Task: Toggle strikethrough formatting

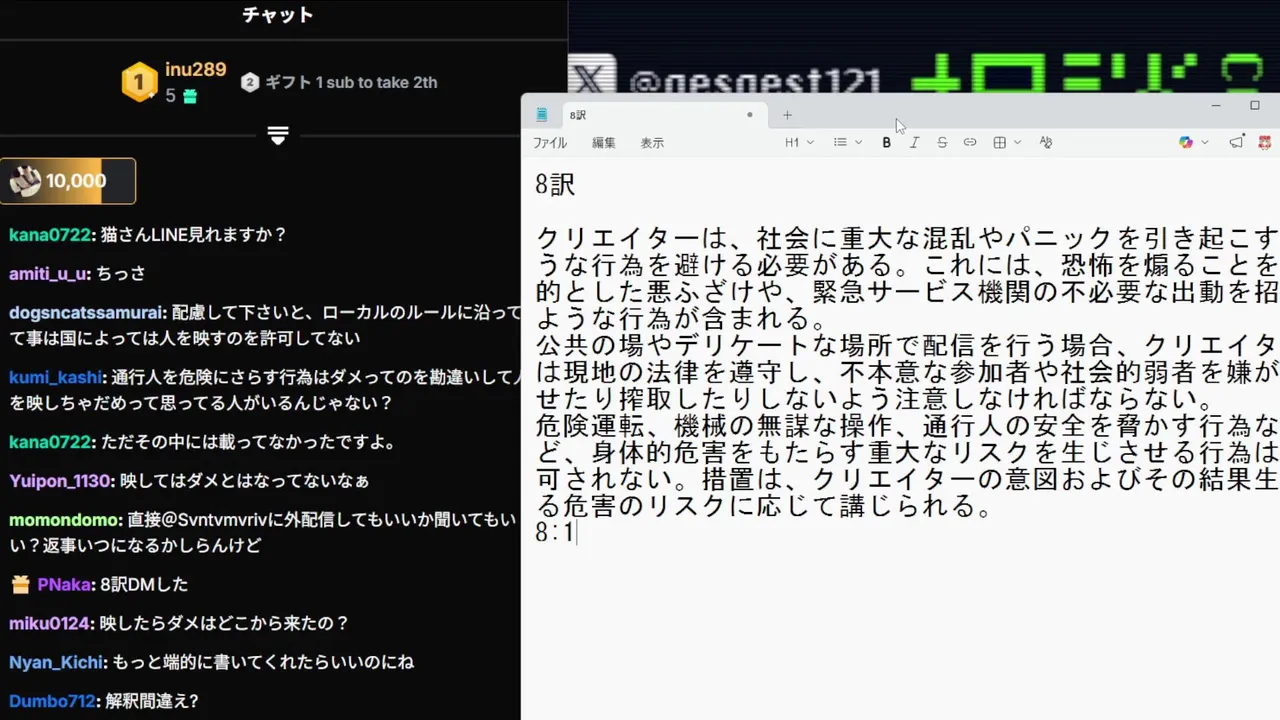Action: click(x=942, y=143)
